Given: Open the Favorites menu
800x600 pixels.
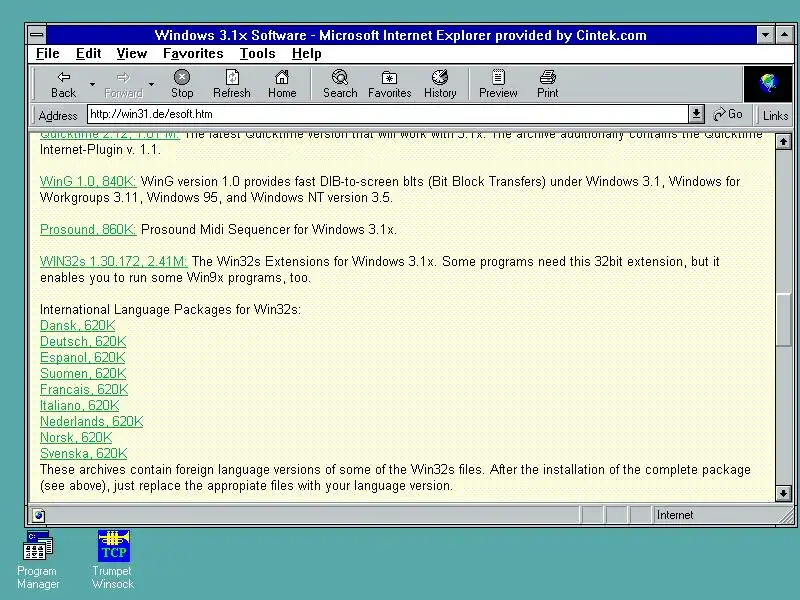Looking at the screenshot, I should click(193, 54).
